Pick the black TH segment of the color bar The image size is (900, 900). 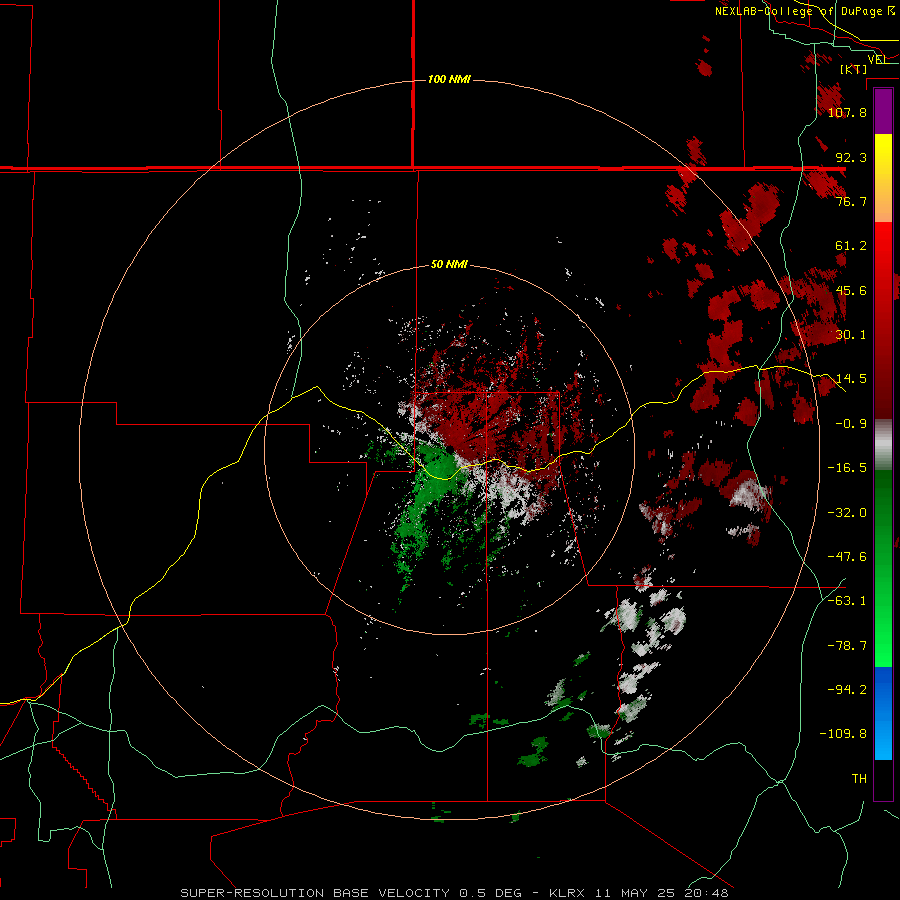pos(883,779)
